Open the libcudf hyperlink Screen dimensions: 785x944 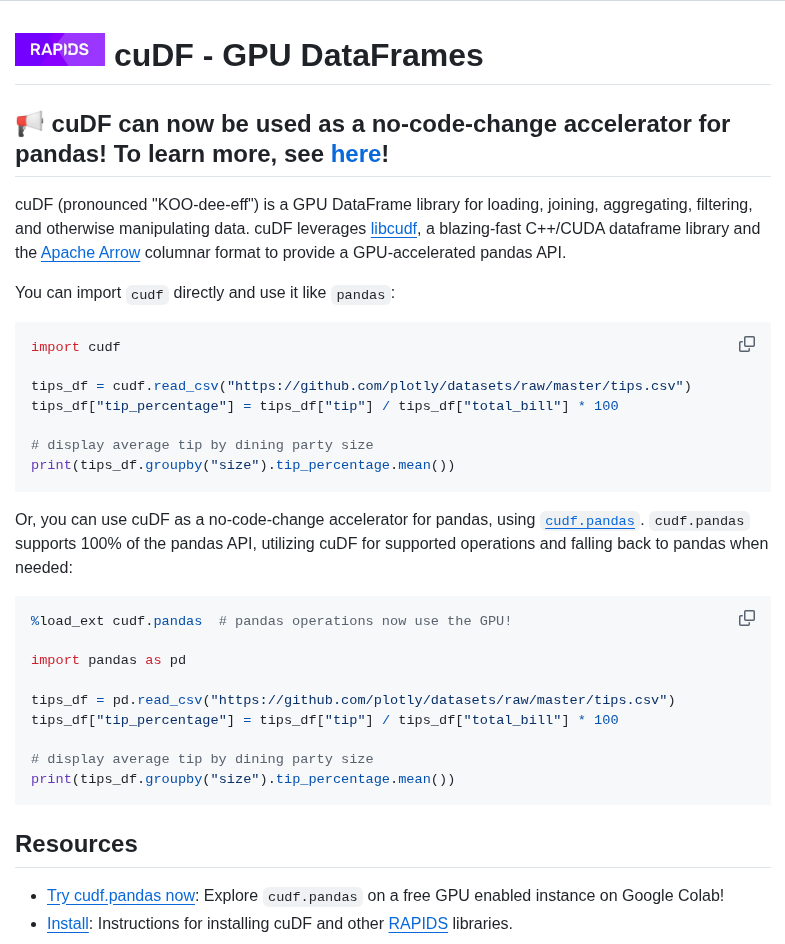pyautogui.click(x=393, y=228)
